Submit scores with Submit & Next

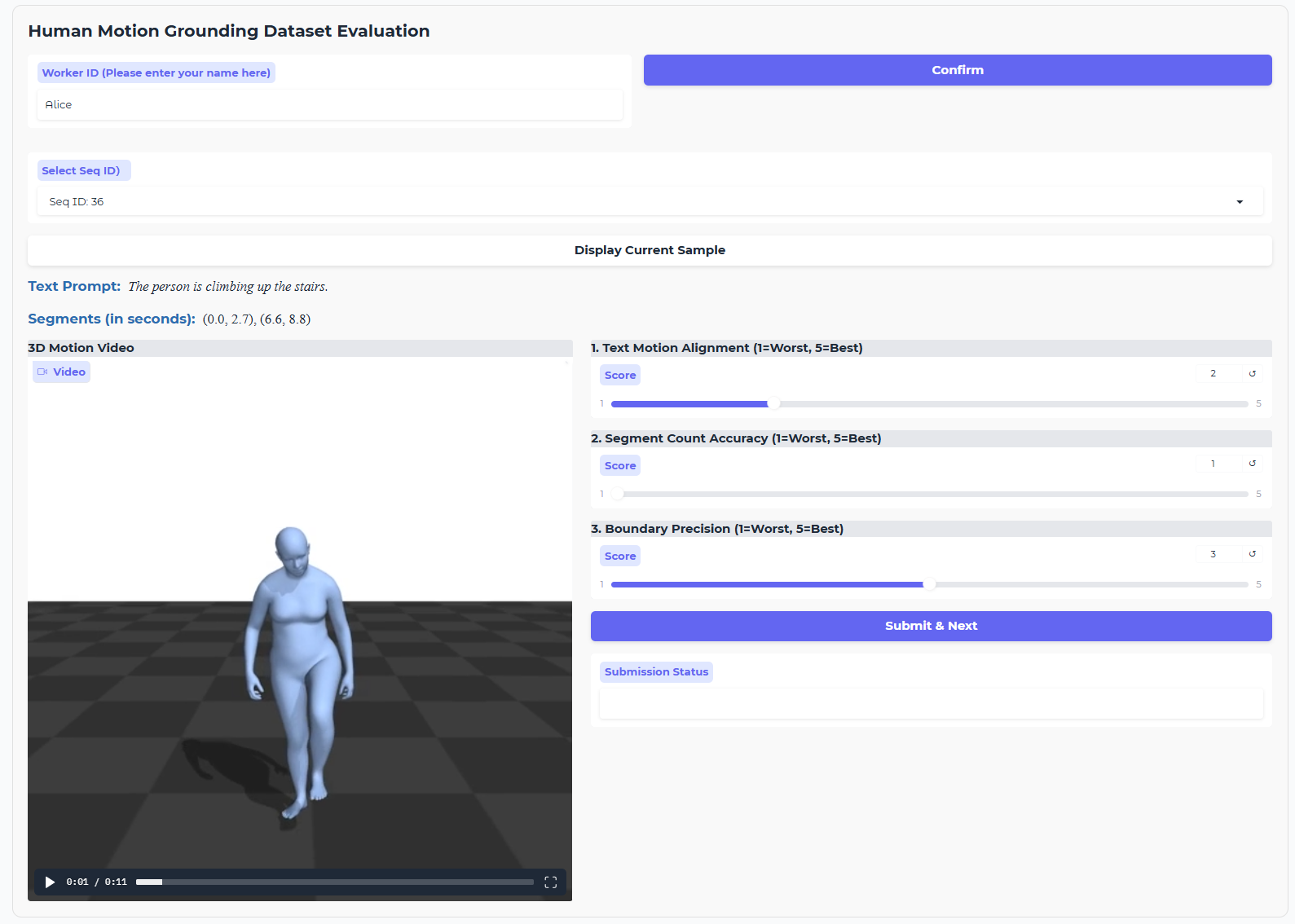point(931,626)
